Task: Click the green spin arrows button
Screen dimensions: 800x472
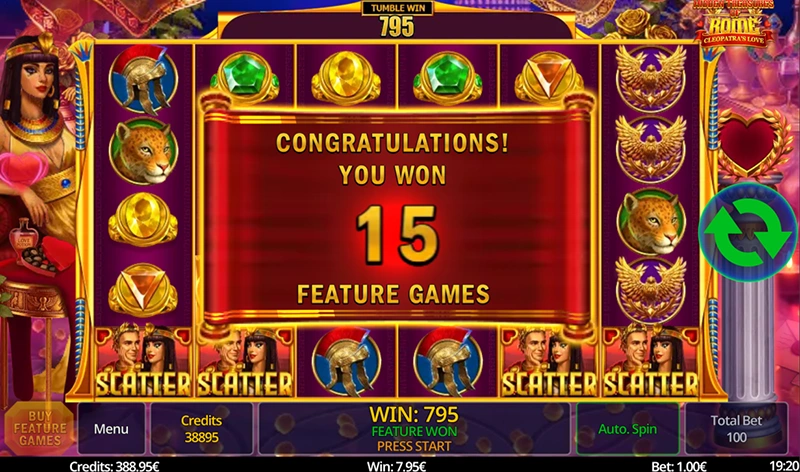Action: [x=747, y=231]
